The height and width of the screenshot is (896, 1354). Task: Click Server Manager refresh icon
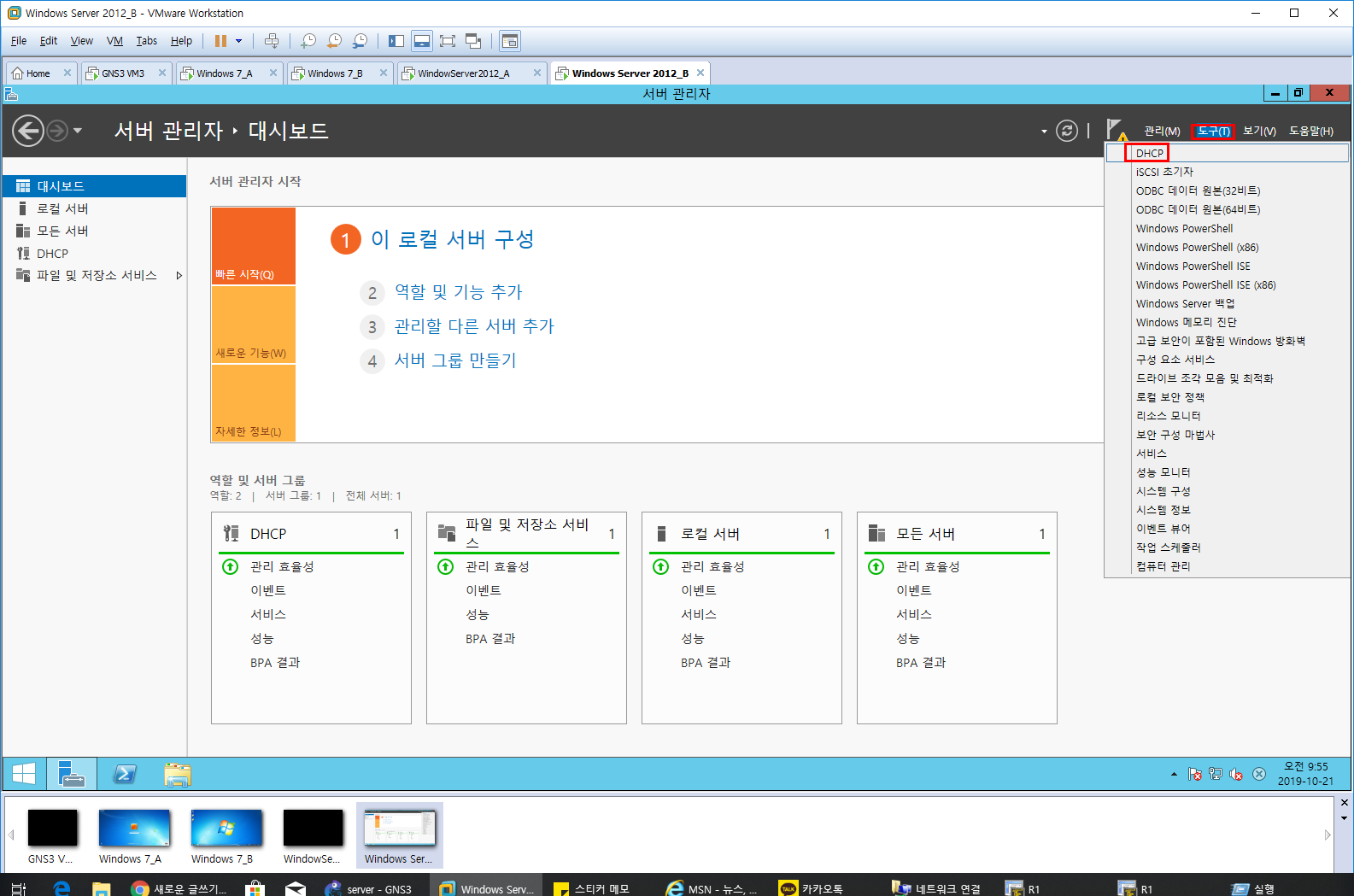1067,131
